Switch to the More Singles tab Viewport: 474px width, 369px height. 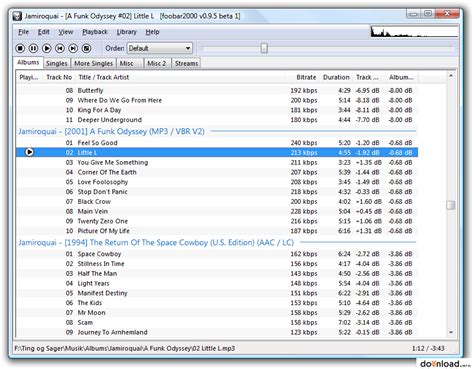click(94, 63)
